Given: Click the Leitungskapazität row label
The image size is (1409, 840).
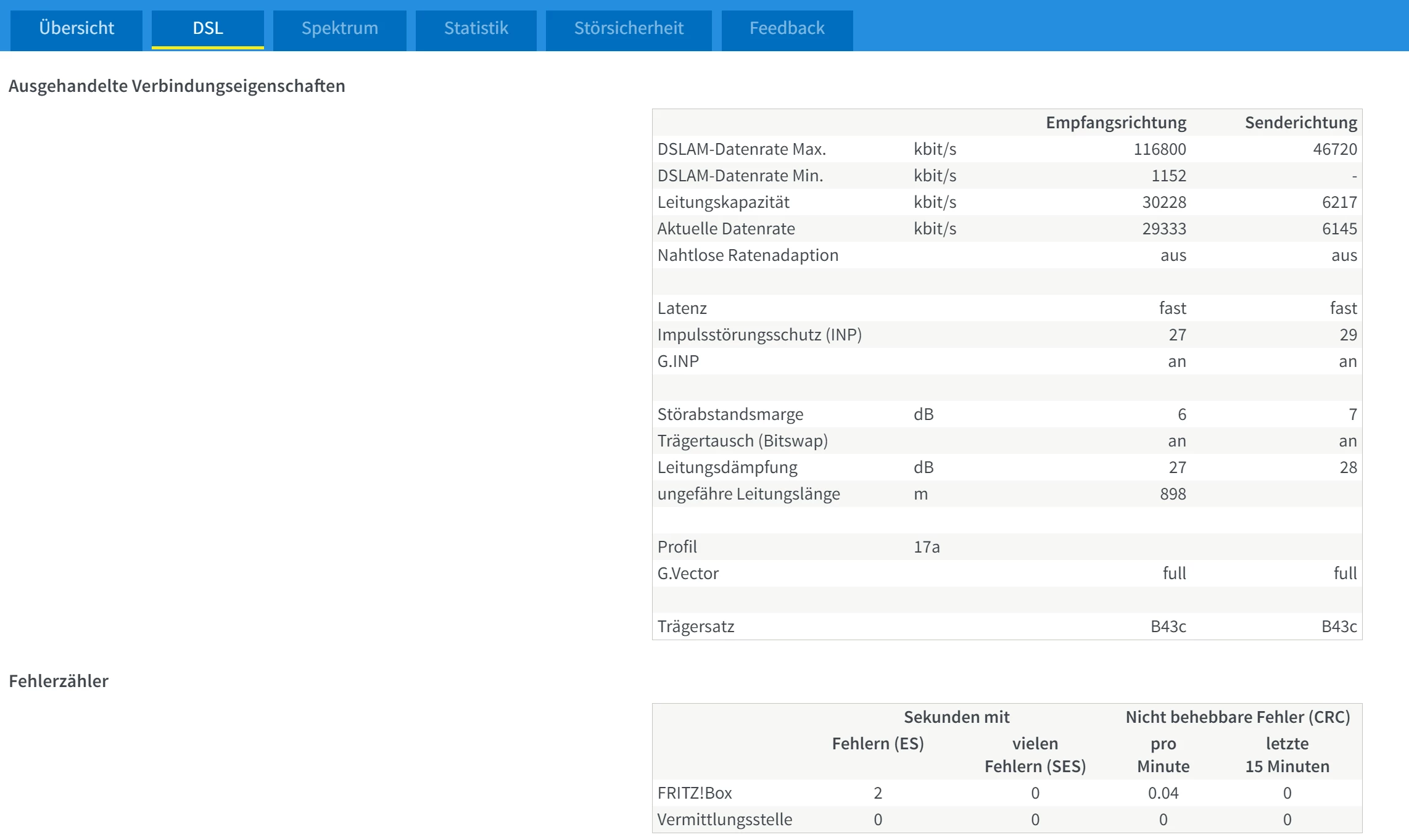Looking at the screenshot, I should point(723,202).
